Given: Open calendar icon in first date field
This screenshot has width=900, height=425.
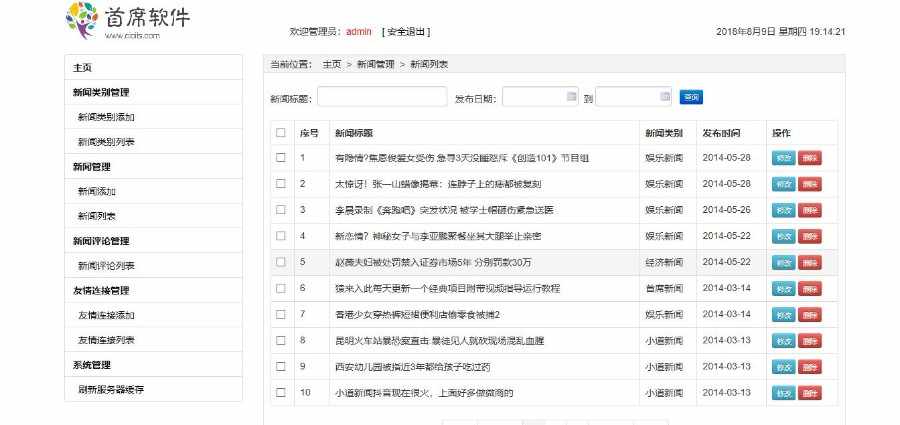Looking at the screenshot, I should click(571, 96).
